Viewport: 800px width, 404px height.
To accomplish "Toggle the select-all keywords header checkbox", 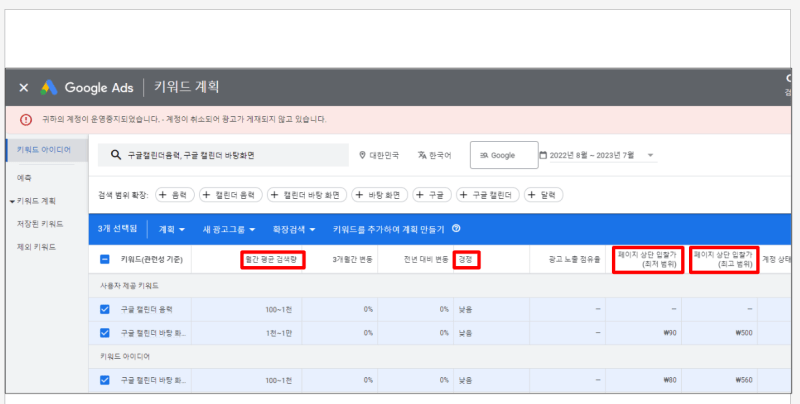I will (105, 259).
